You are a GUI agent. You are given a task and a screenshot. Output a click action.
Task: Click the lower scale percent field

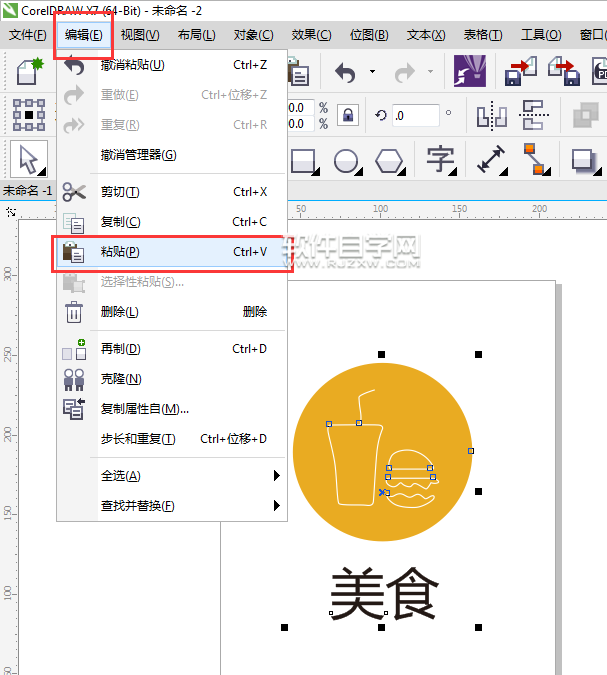[301, 124]
